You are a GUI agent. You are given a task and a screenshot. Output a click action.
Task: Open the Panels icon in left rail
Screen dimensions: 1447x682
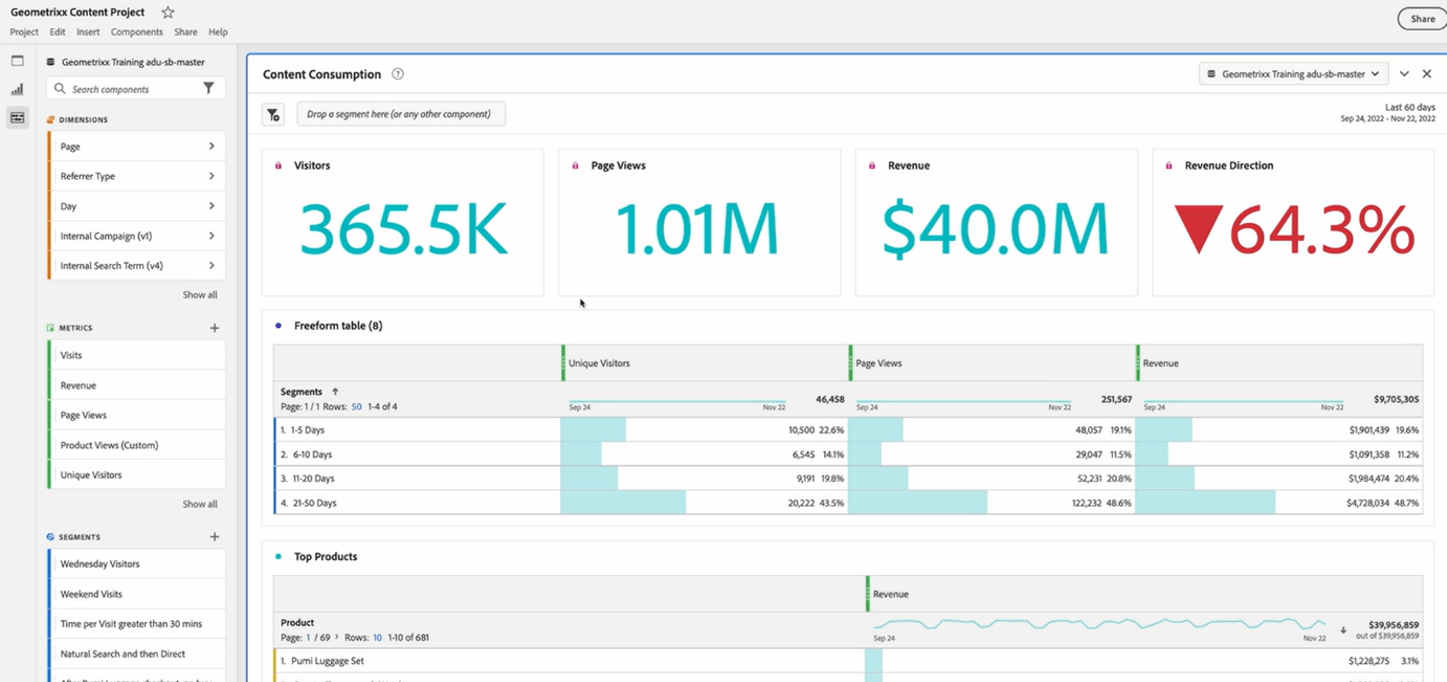(17, 61)
